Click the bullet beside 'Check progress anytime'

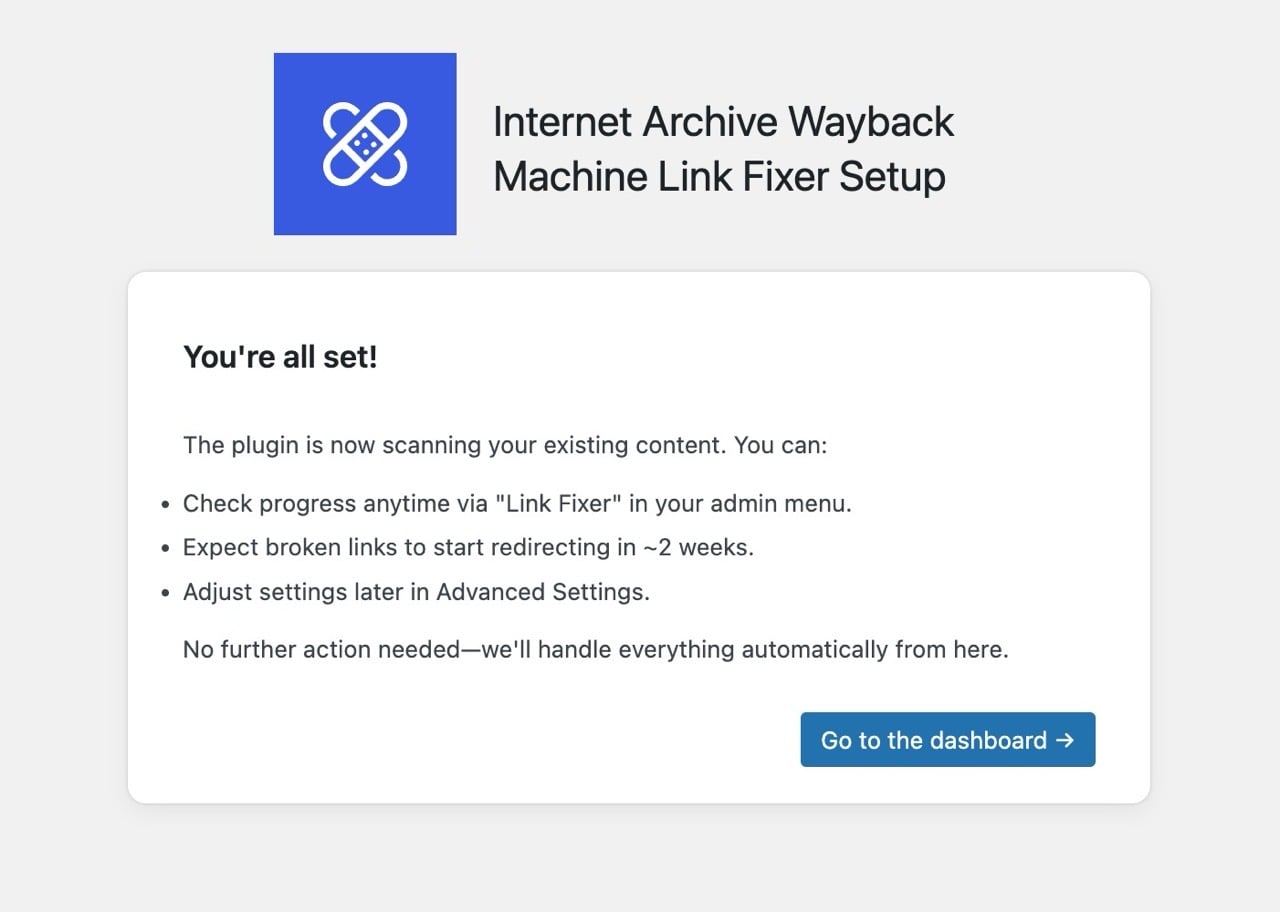(x=165, y=503)
